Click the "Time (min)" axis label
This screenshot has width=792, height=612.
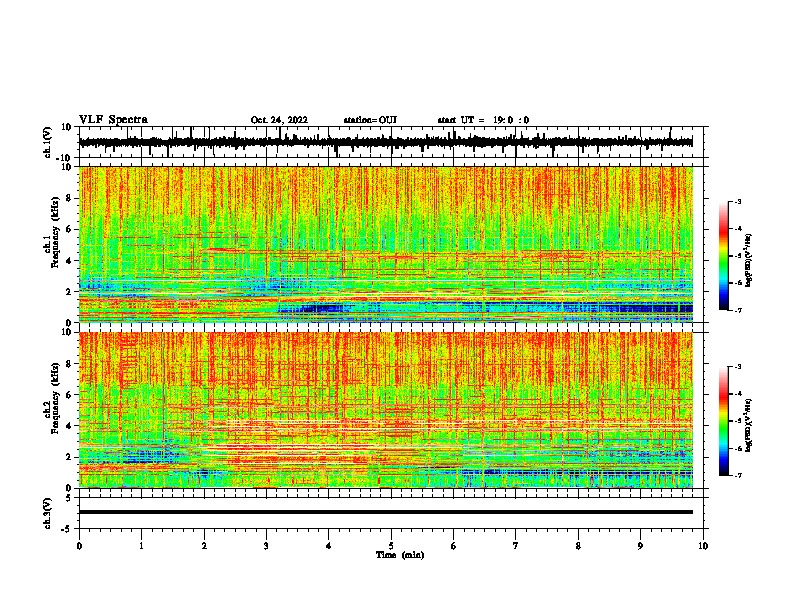pos(400,555)
